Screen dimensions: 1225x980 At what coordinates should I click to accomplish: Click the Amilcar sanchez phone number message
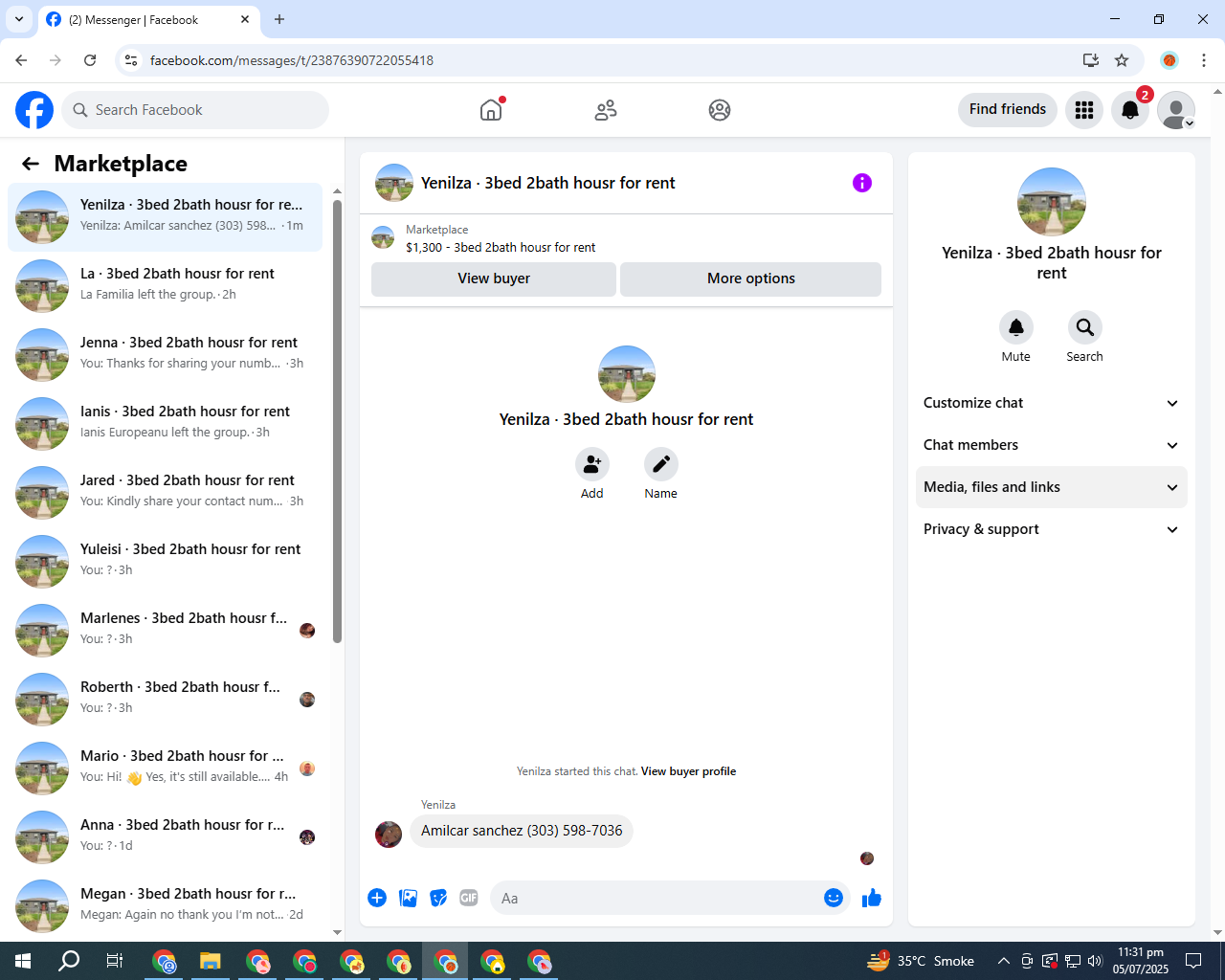tap(522, 831)
